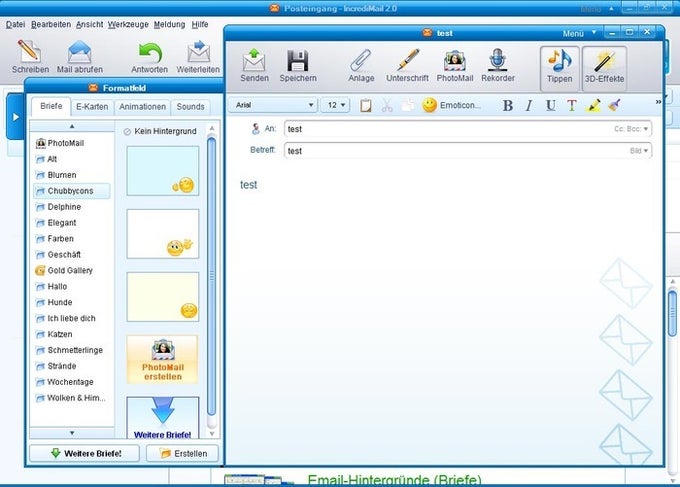Open the Bild dropdown in subject
This screenshot has height=487, width=680.
coord(639,150)
